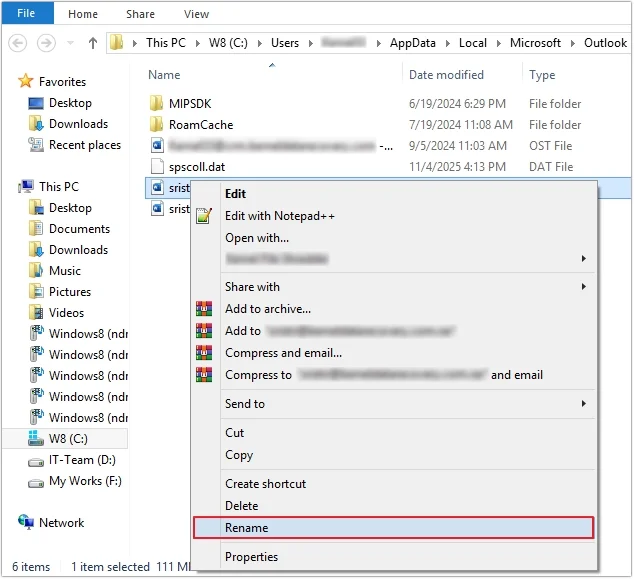
Task: Open the Share ribbon tab
Action: click(x=140, y=14)
